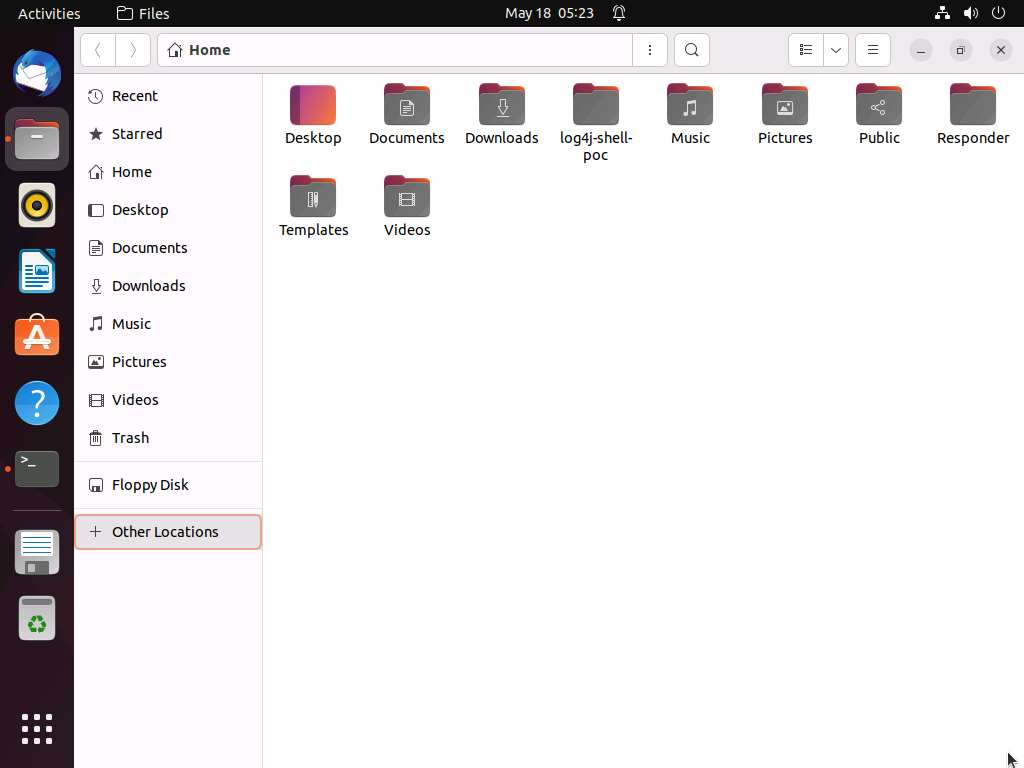Open the Activities overview

pyautogui.click(x=49, y=13)
